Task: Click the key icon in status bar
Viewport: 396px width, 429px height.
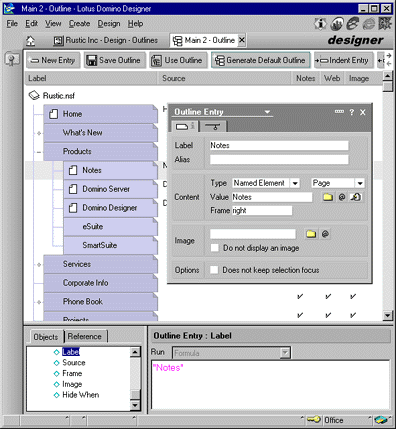Action: tap(313, 419)
